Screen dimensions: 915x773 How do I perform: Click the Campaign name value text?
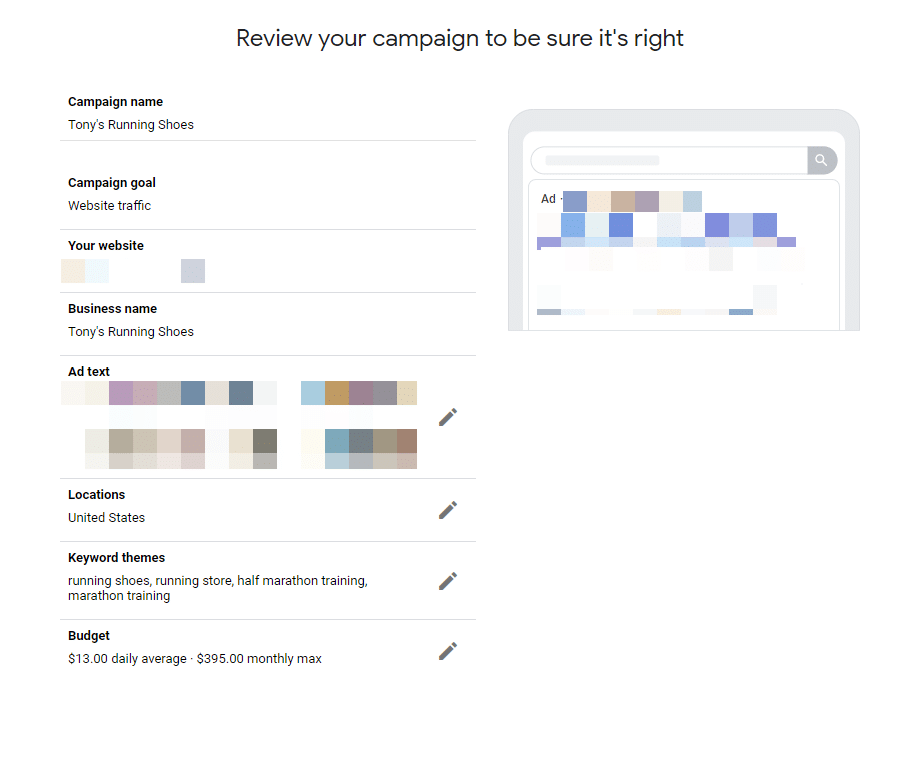(x=131, y=125)
